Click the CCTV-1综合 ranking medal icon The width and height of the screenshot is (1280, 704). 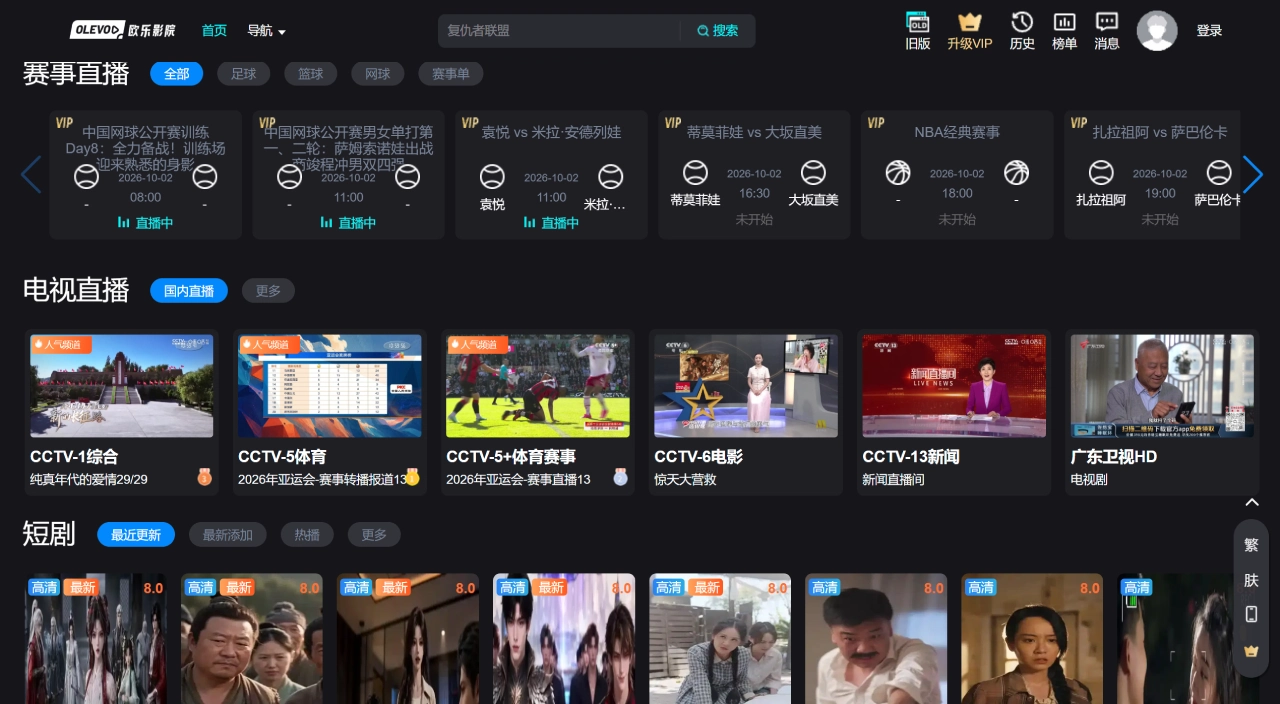point(205,478)
